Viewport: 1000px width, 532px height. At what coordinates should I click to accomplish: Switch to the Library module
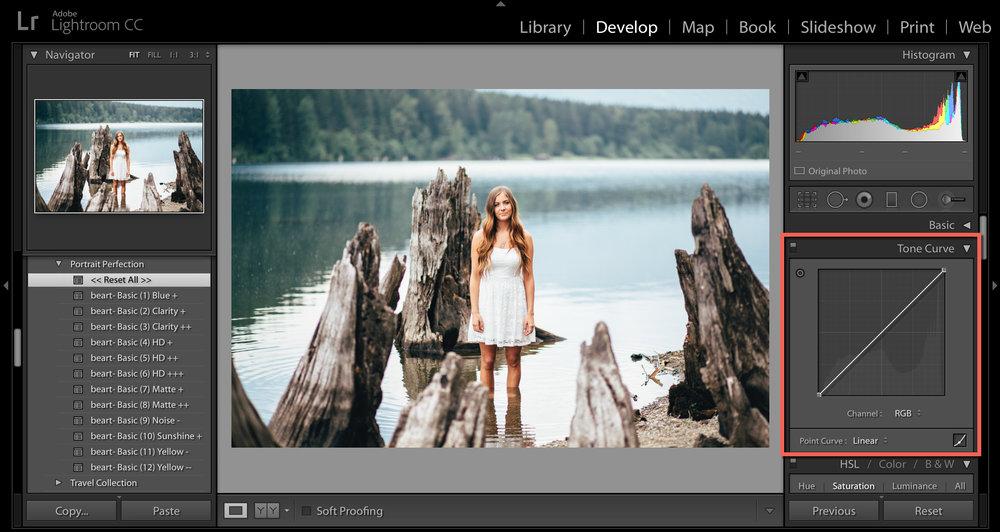pyautogui.click(x=545, y=27)
